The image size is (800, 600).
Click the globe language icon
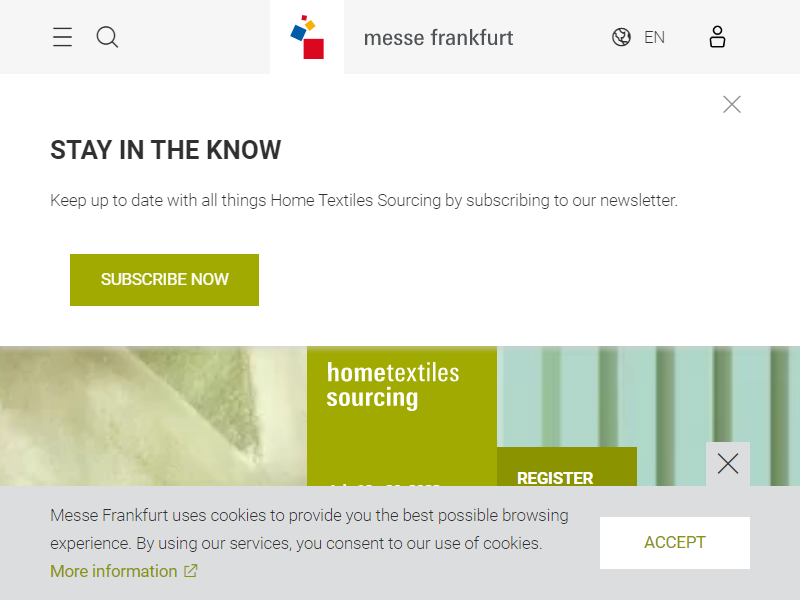621,38
